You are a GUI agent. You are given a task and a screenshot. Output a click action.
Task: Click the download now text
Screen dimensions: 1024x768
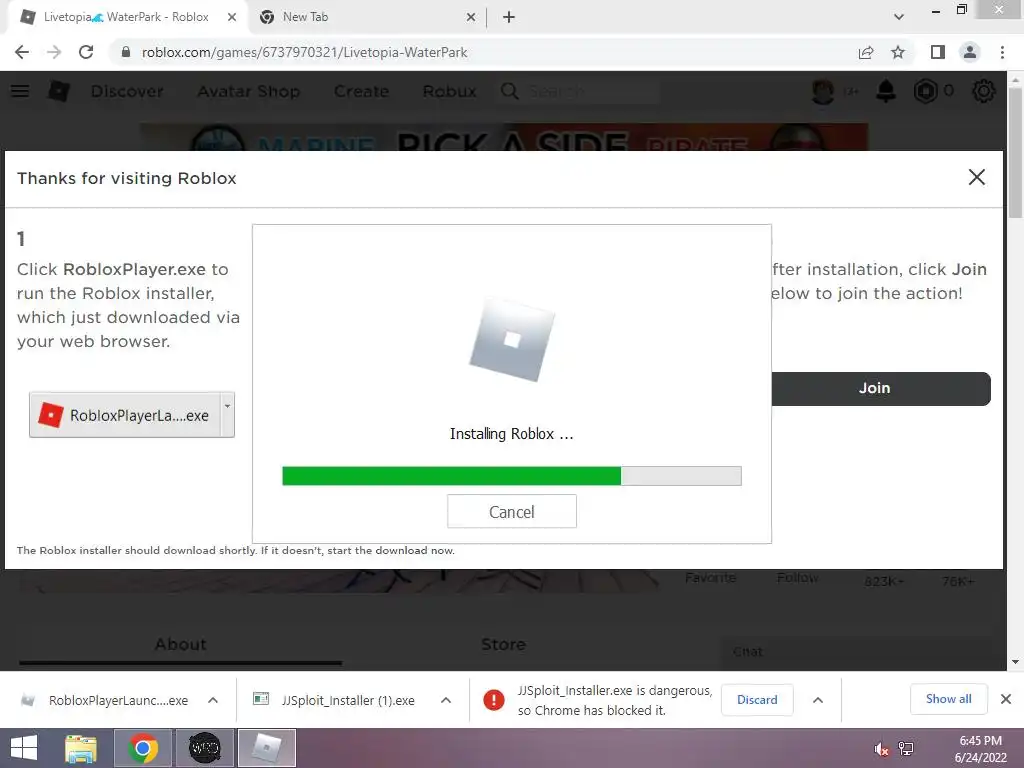[391, 551]
